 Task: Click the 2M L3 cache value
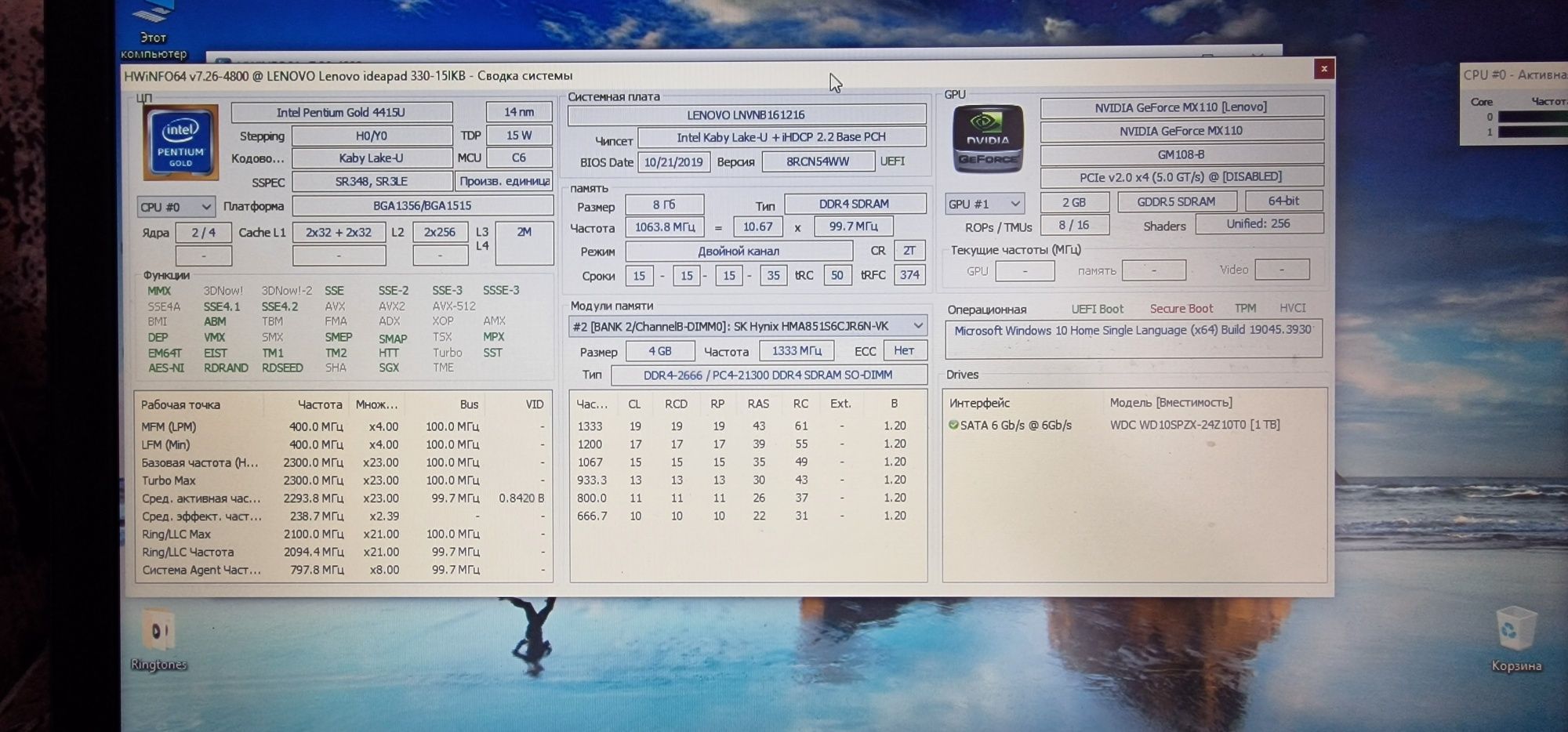click(524, 244)
